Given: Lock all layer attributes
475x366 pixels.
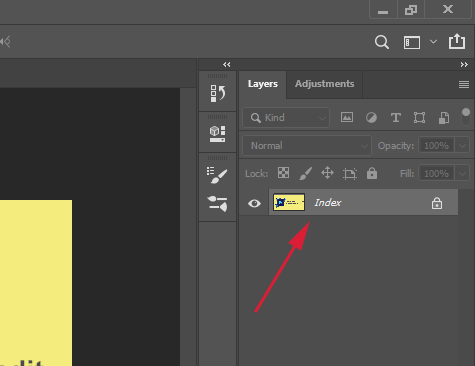Looking at the screenshot, I should pos(372,173).
